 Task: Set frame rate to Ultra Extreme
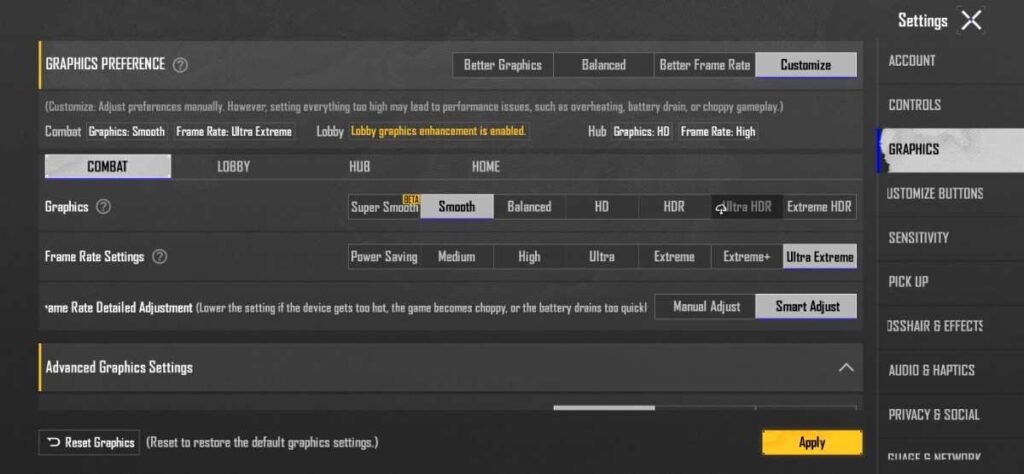point(820,257)
